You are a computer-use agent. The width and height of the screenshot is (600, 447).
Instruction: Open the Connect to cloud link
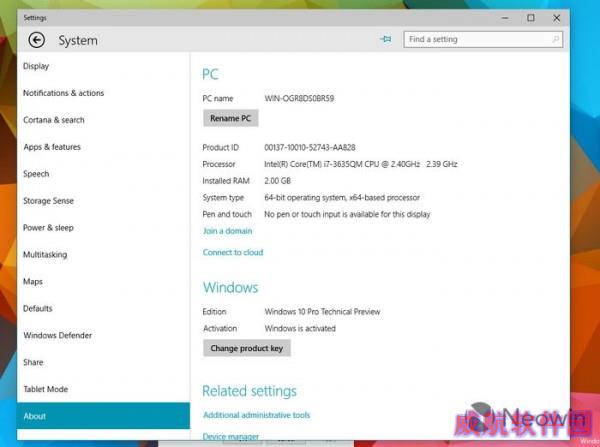point(233,252)
